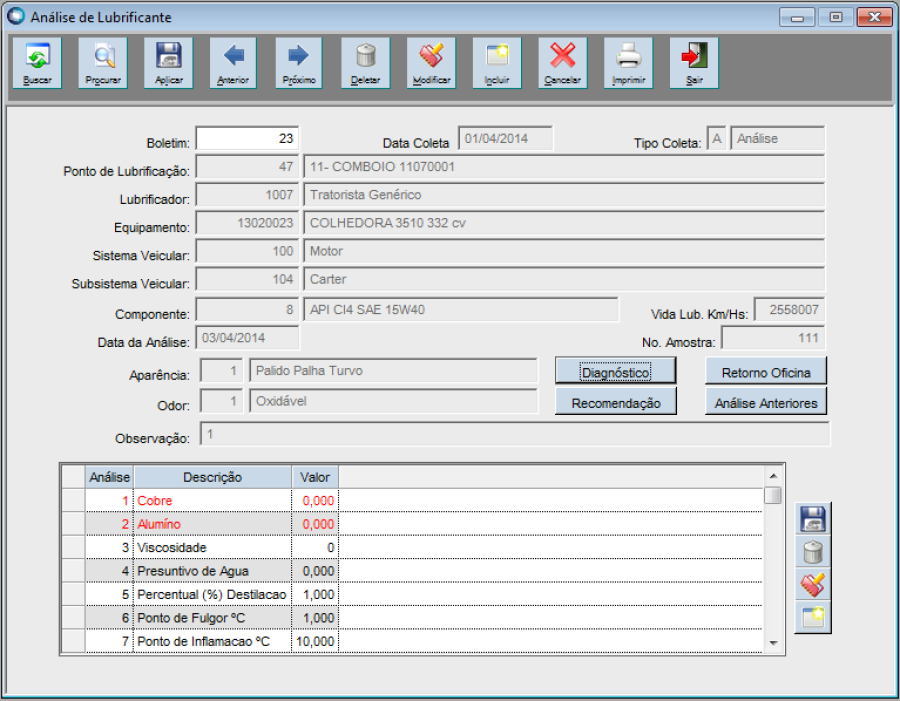Click the eraser modify icon beside the grid
900x701 pixels.
click(813, 585)
